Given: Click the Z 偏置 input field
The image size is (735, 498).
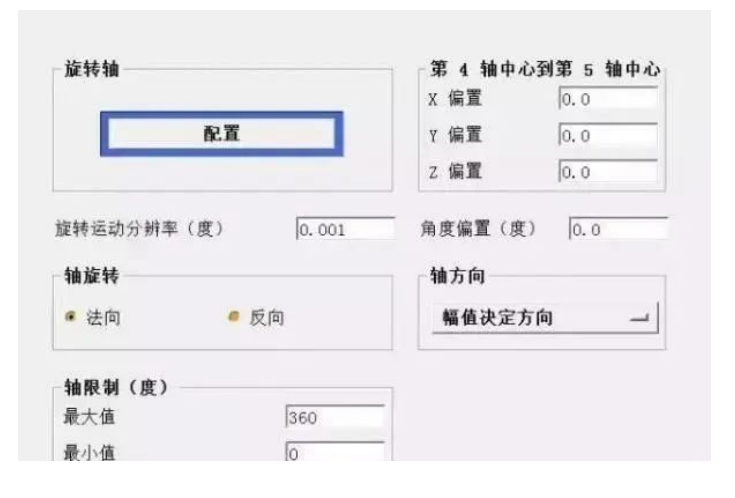Looking at the screenshot, I should (x=607, y=172).
